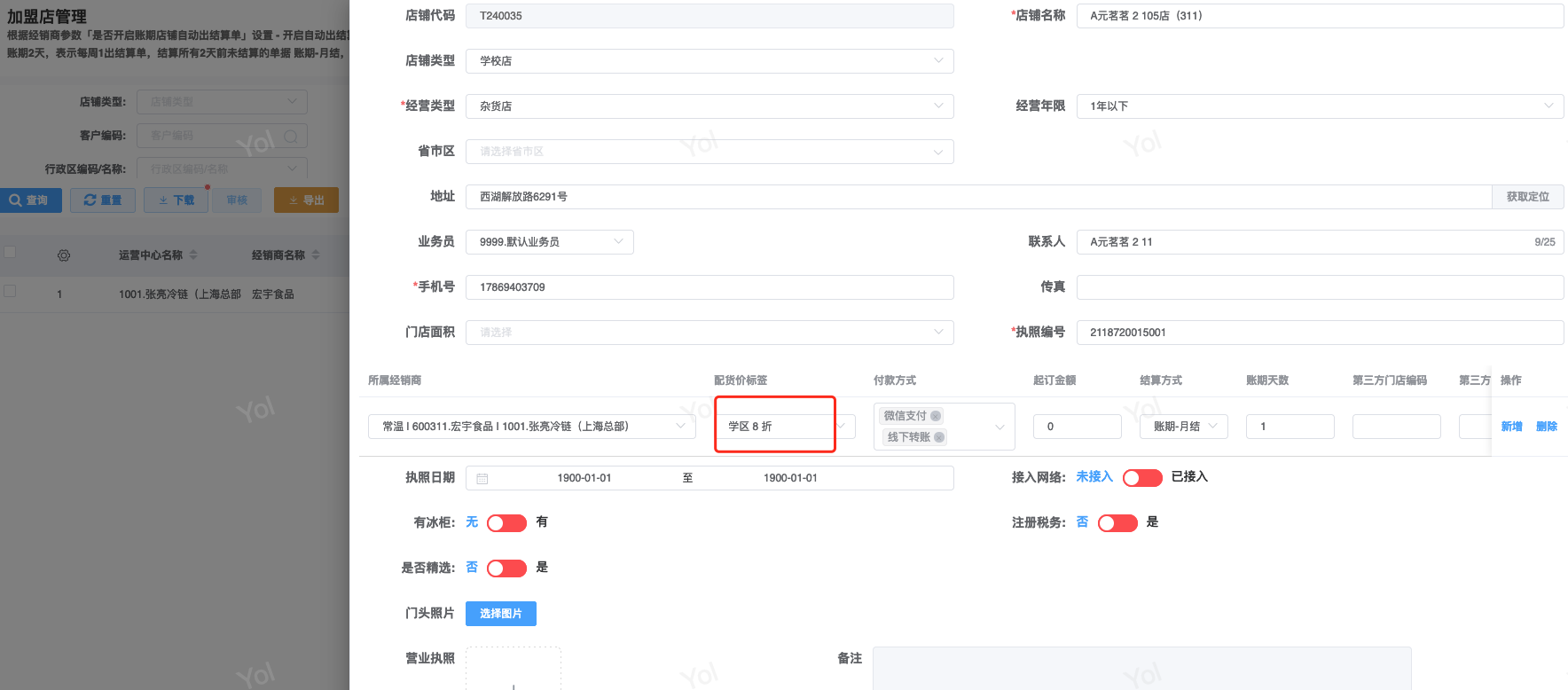Click the 备注 remarks text area

click(x=1142, y=669)
